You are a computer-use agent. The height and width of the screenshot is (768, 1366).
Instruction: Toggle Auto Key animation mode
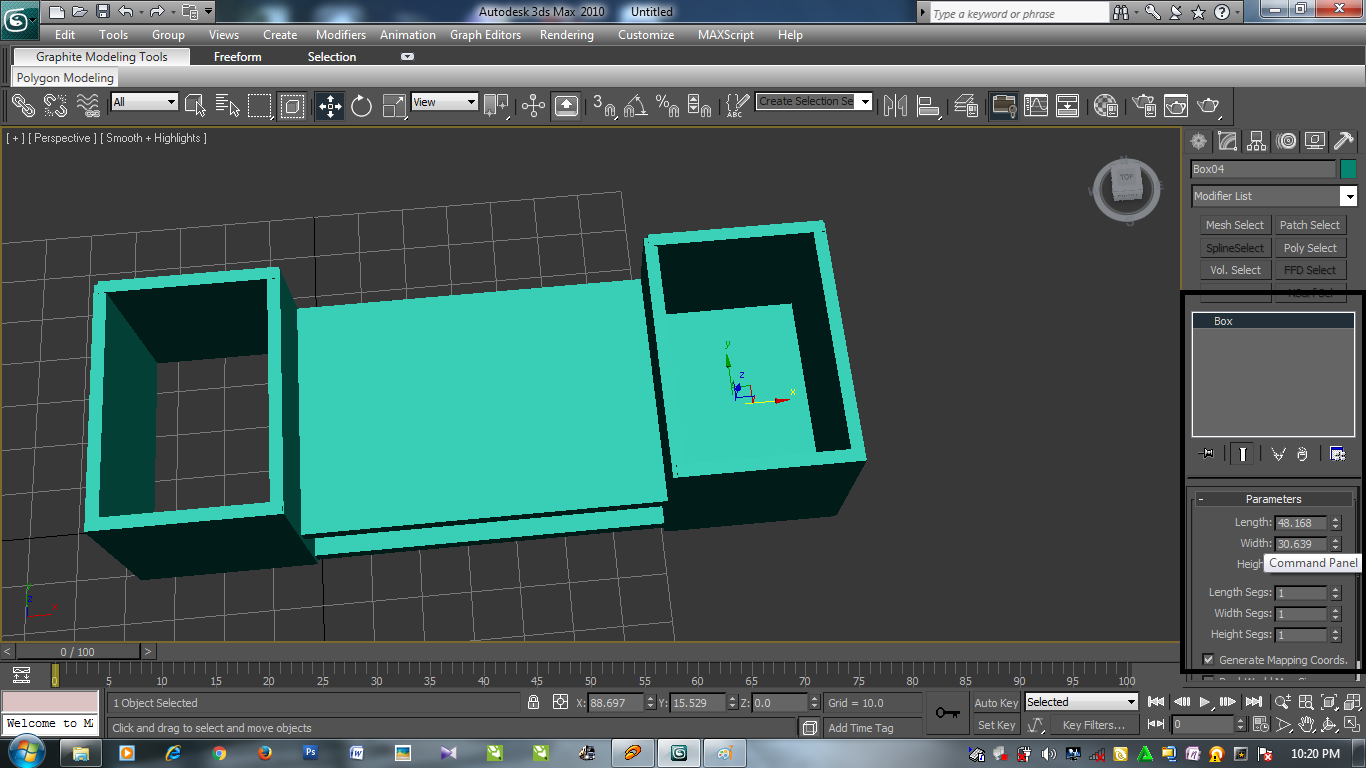click(x=995, y=703)
